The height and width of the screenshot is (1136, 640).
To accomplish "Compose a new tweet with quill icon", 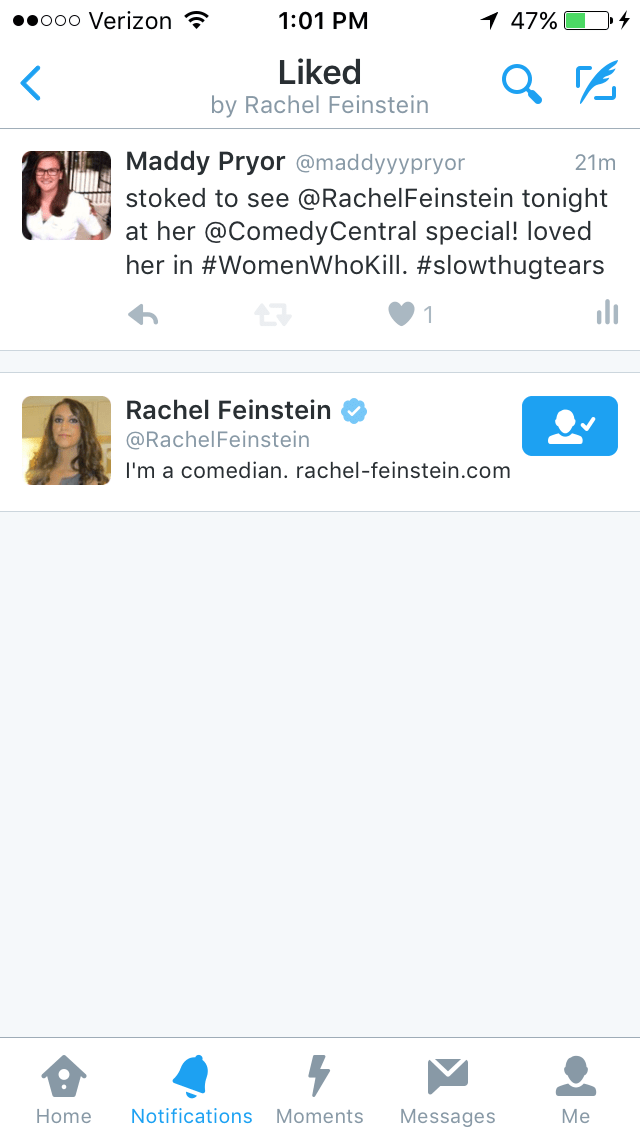I will (x=596, y=84).
